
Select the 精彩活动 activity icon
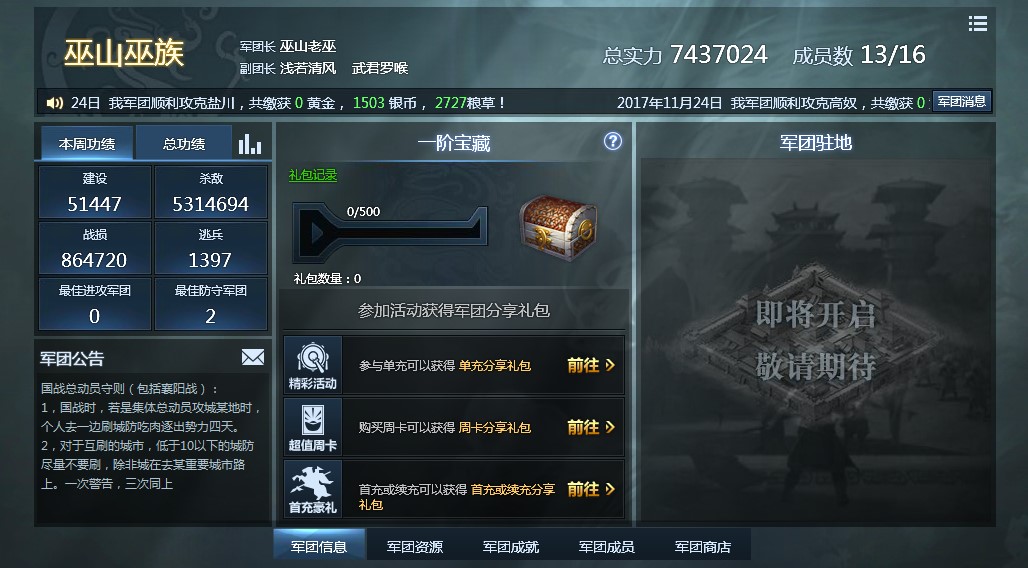click(313, 365)
